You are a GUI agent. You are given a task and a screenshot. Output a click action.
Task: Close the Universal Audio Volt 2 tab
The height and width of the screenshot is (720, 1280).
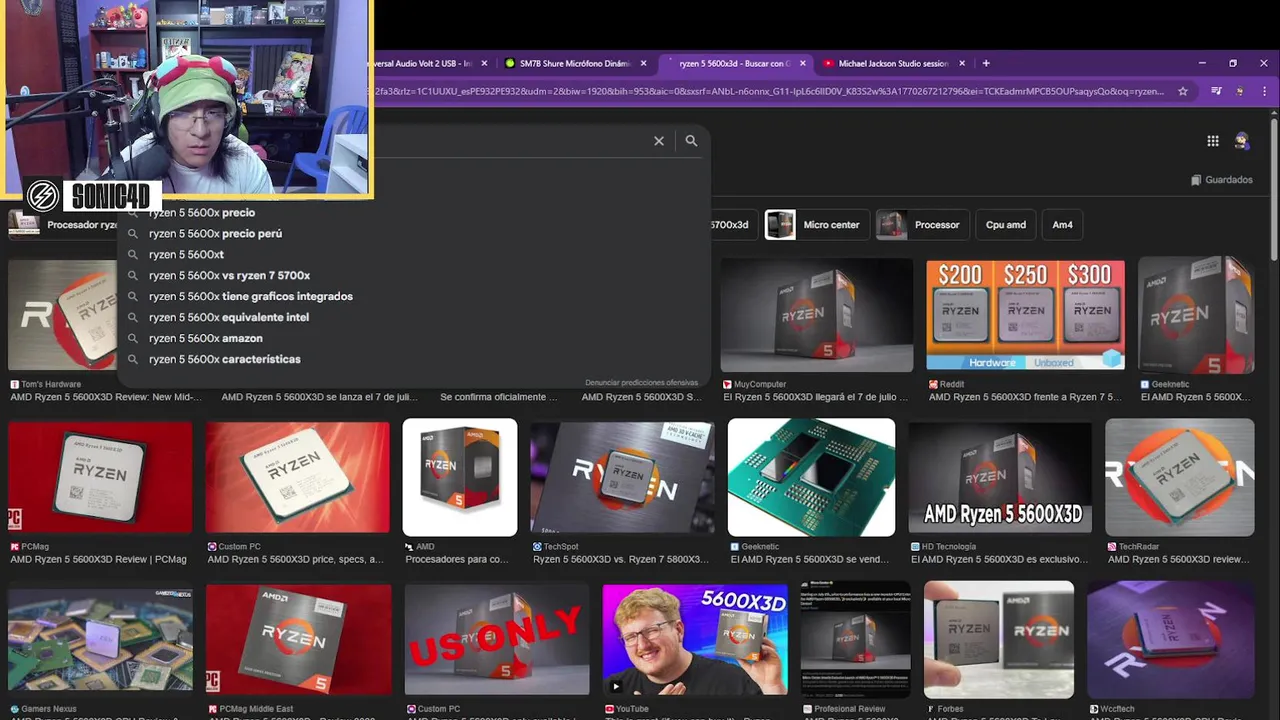[x=485, y=63]
